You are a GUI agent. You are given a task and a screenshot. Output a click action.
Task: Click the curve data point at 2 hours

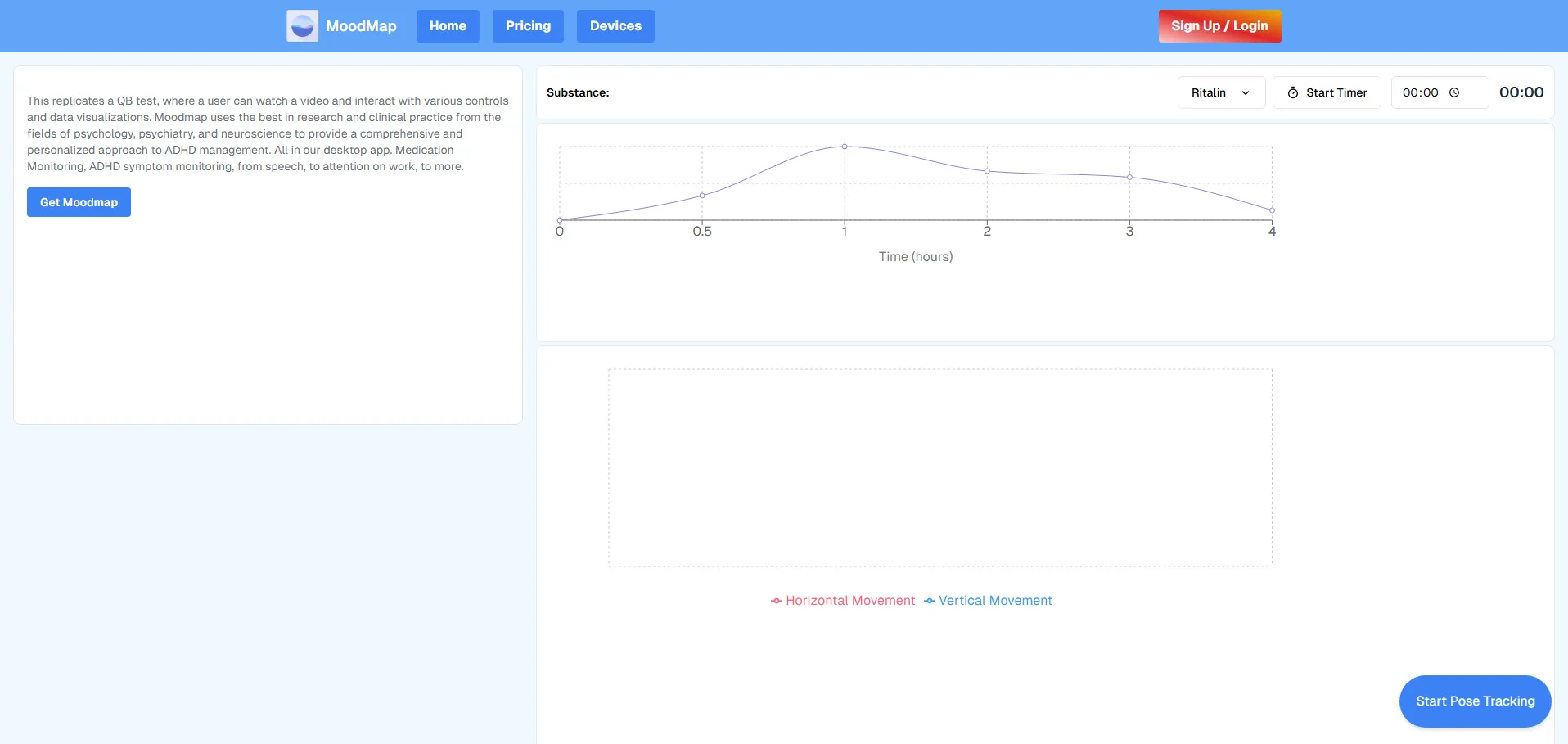(x=987, y=171)
